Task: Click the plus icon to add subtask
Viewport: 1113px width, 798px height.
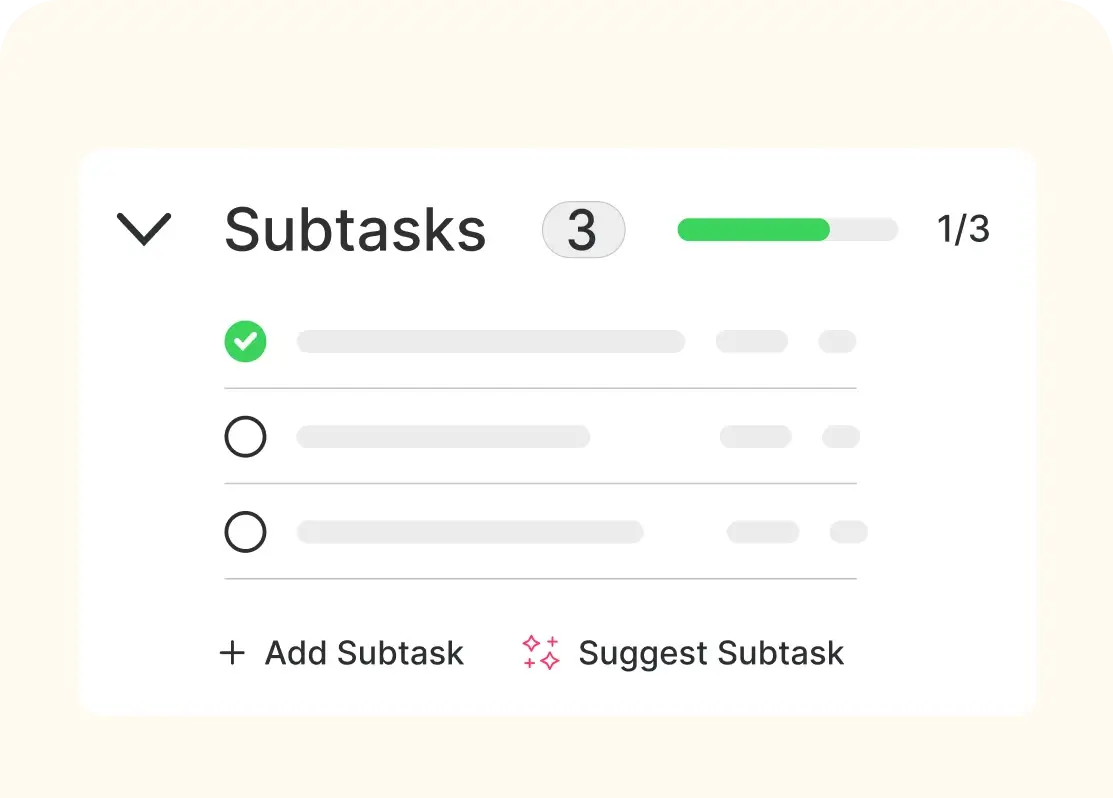Action: pos(232,653)
